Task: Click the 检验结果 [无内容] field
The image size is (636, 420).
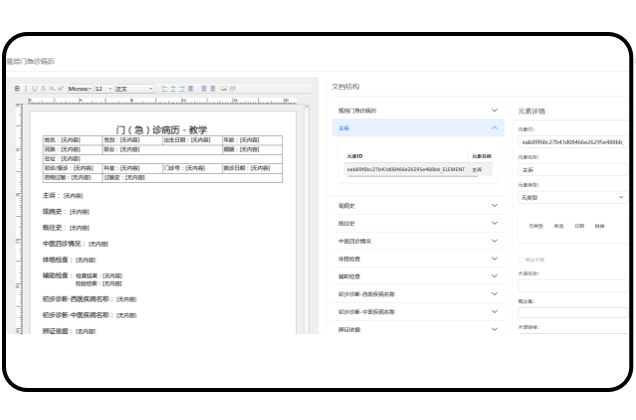Action: 99,283
